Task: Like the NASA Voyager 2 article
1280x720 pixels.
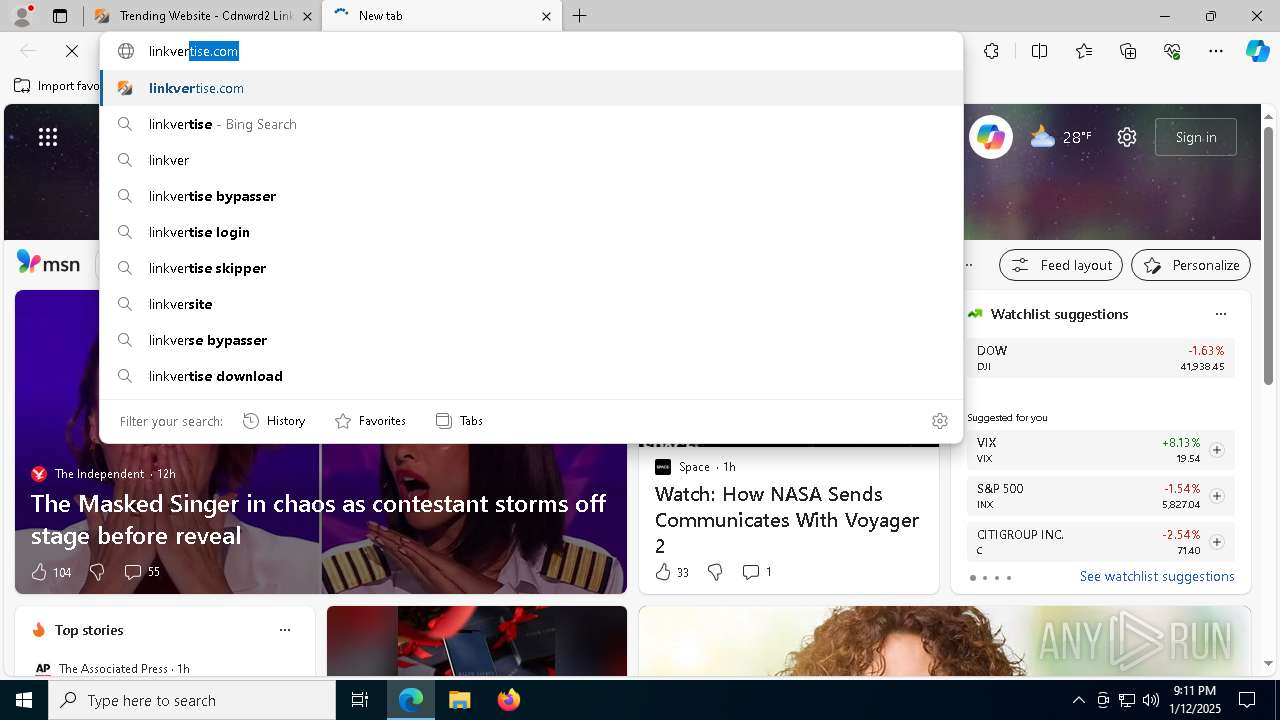Action: tap(672, 572)
